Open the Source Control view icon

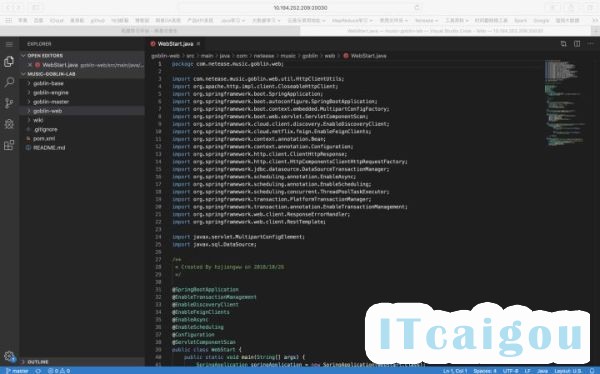click(9, 103)
